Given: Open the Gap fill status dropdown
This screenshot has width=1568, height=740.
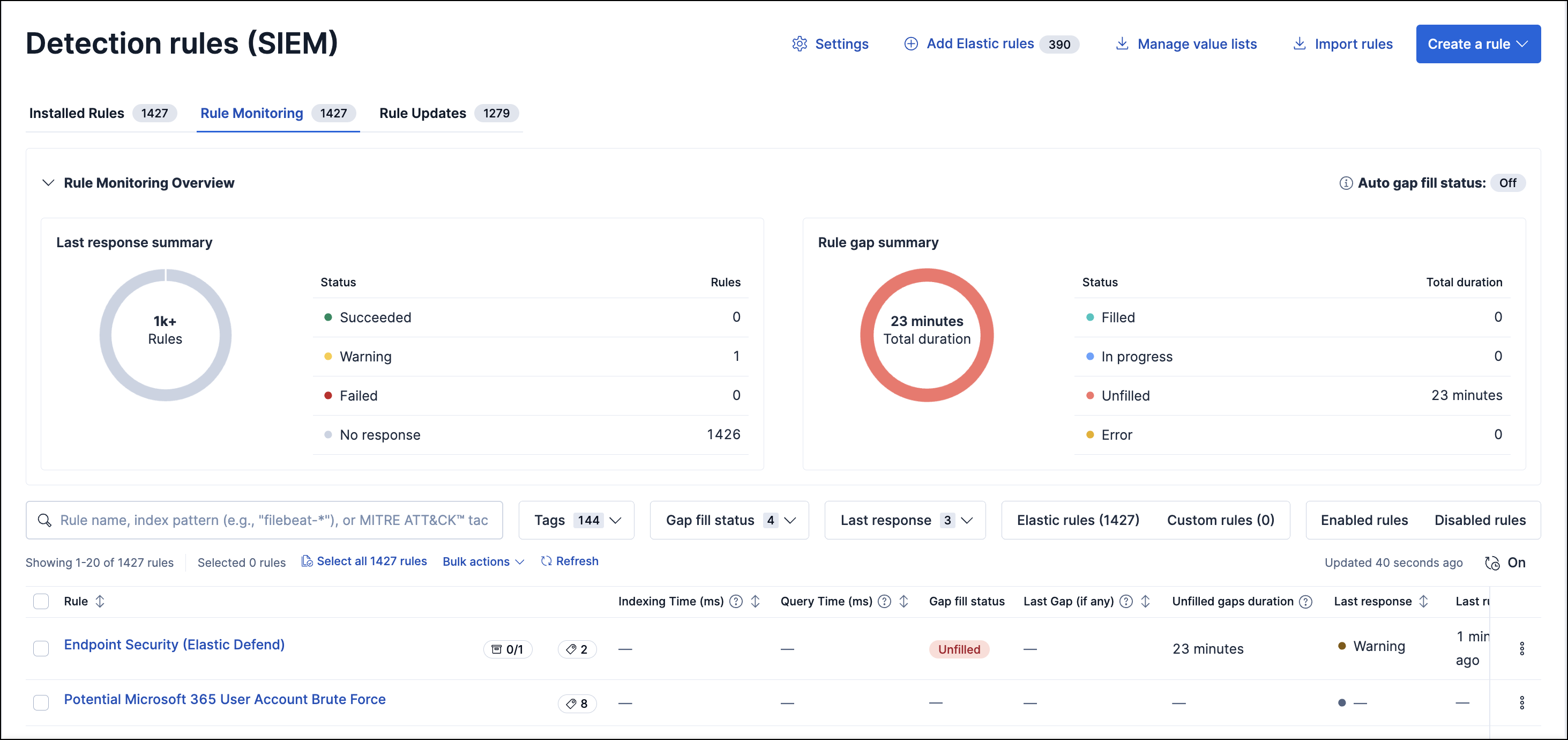Looking at the screenshot, I should click(729, 520).
